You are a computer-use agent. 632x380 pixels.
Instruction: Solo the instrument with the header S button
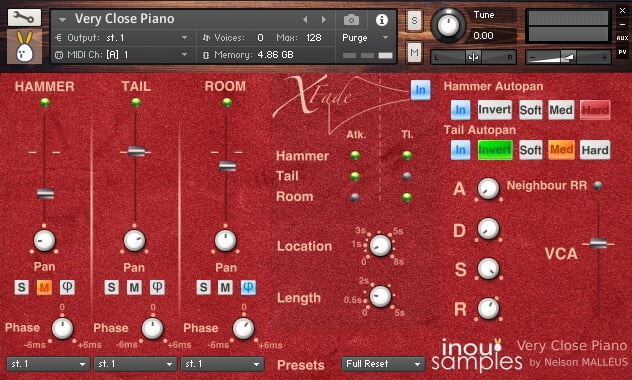[x=414, y=21]
